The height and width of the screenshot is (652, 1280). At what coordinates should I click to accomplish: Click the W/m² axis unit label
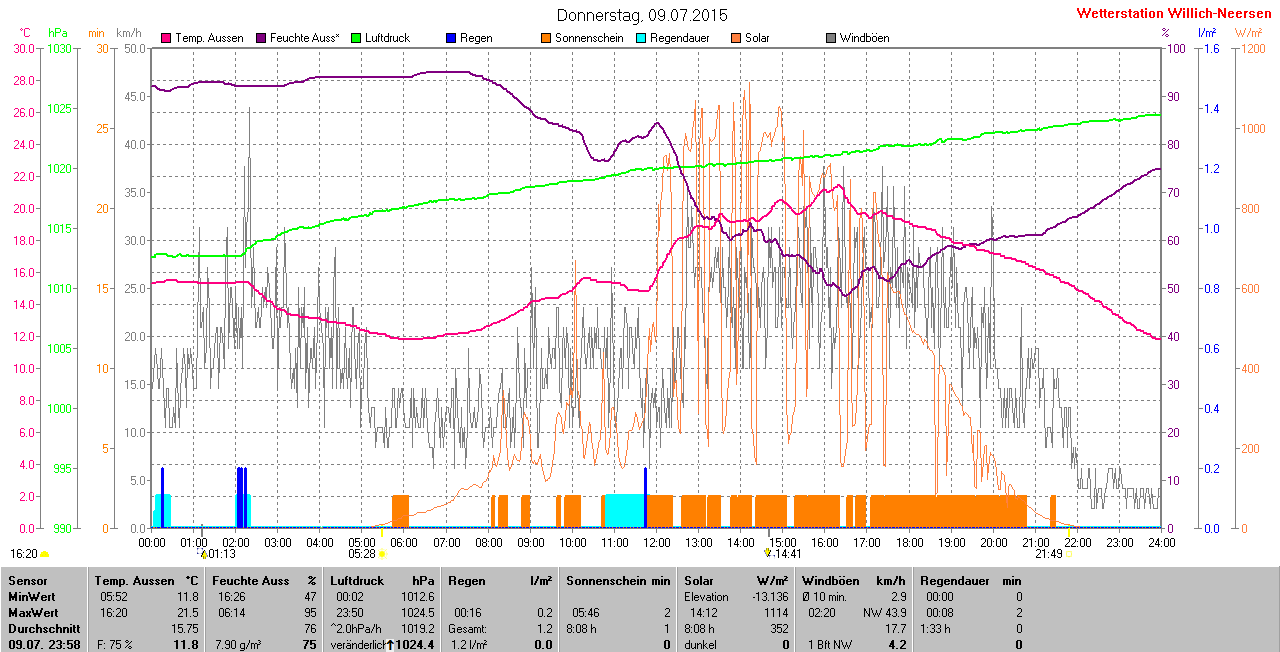(1248, 33)
